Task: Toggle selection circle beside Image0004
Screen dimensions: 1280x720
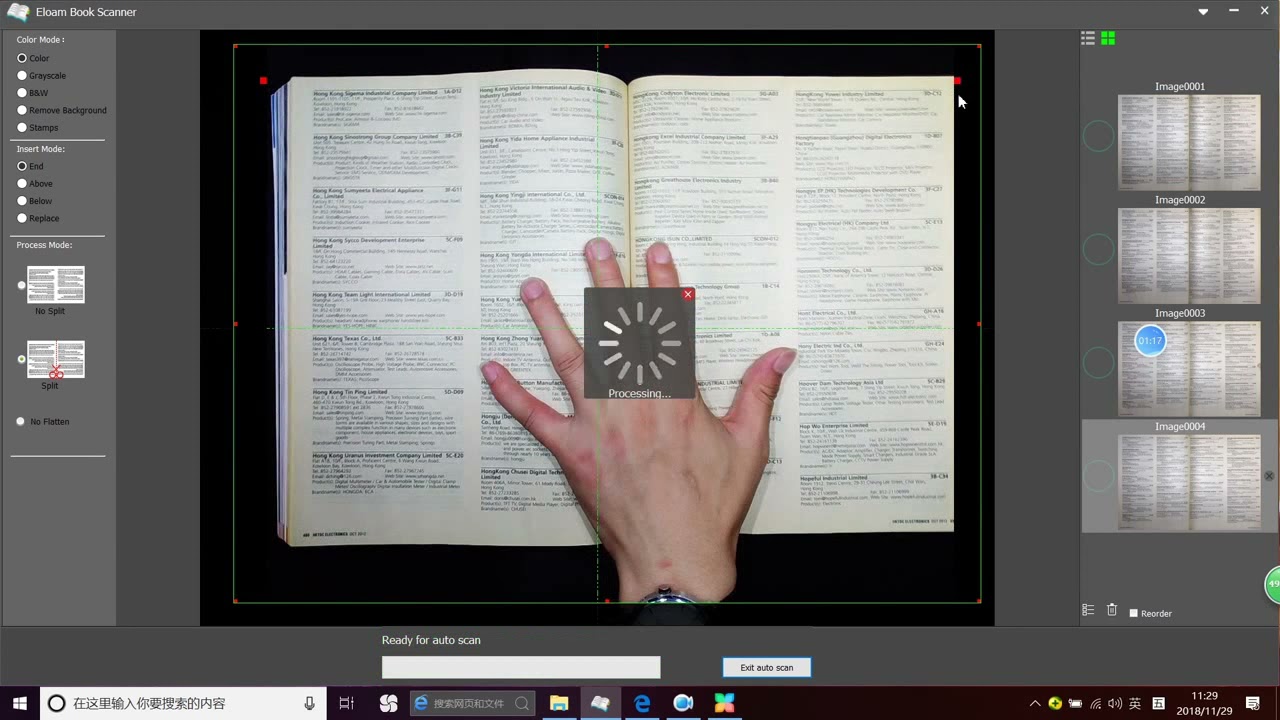Action: [1099, 476]
